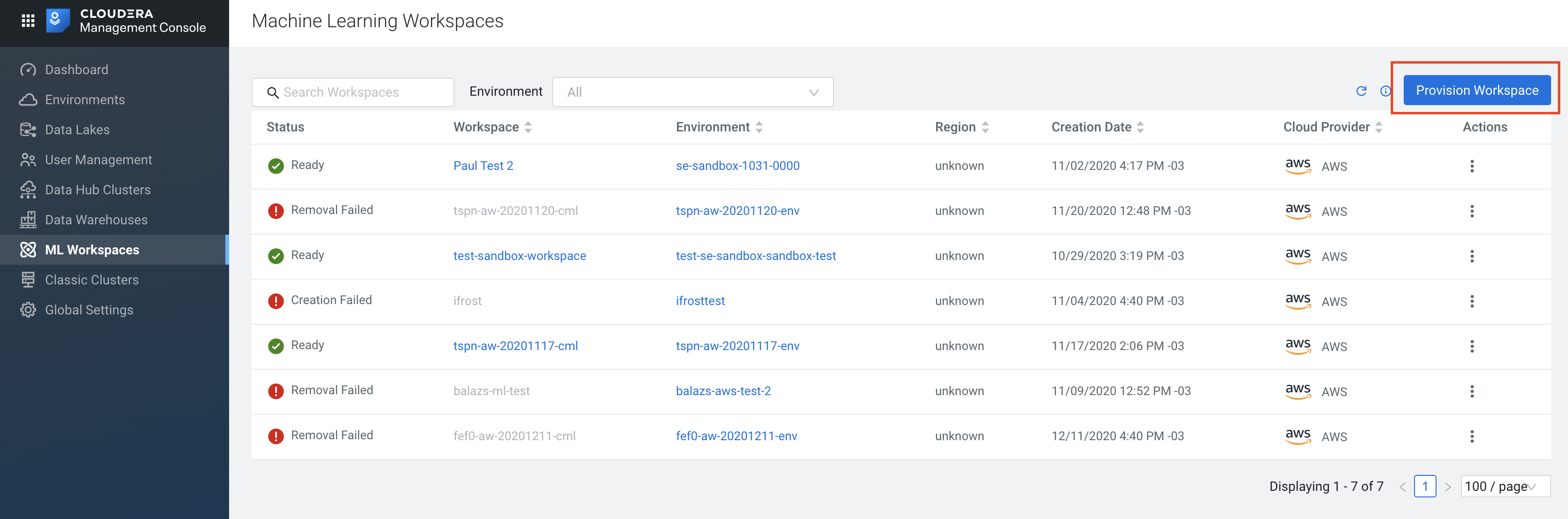This screenshot has height=519, width=1568.
Task: Open actions menu for ifrost workspace row
Action: (x=1472, y=301)
